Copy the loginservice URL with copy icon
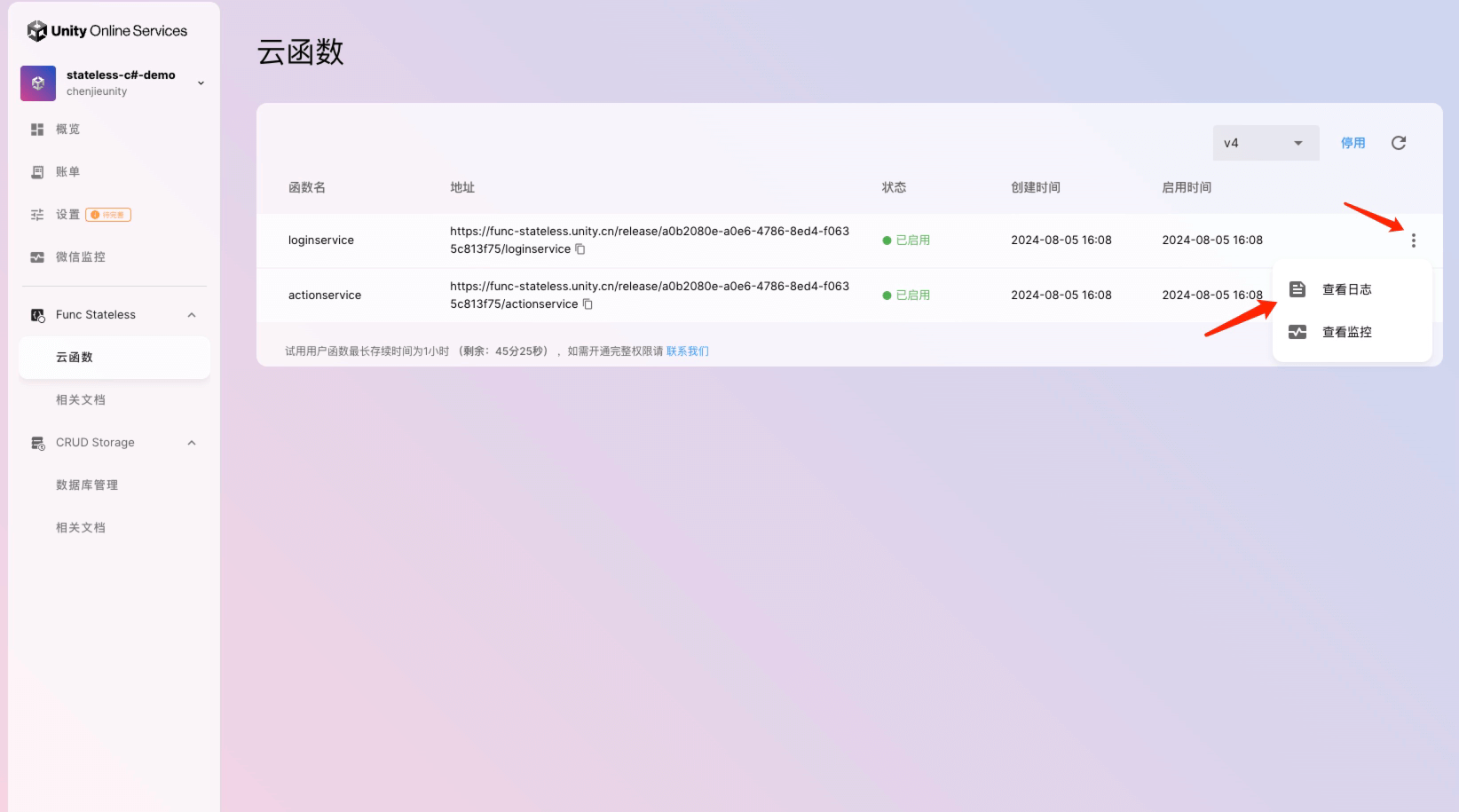The width and height of the screenshot is (1459, 812). tap(580, 249)
